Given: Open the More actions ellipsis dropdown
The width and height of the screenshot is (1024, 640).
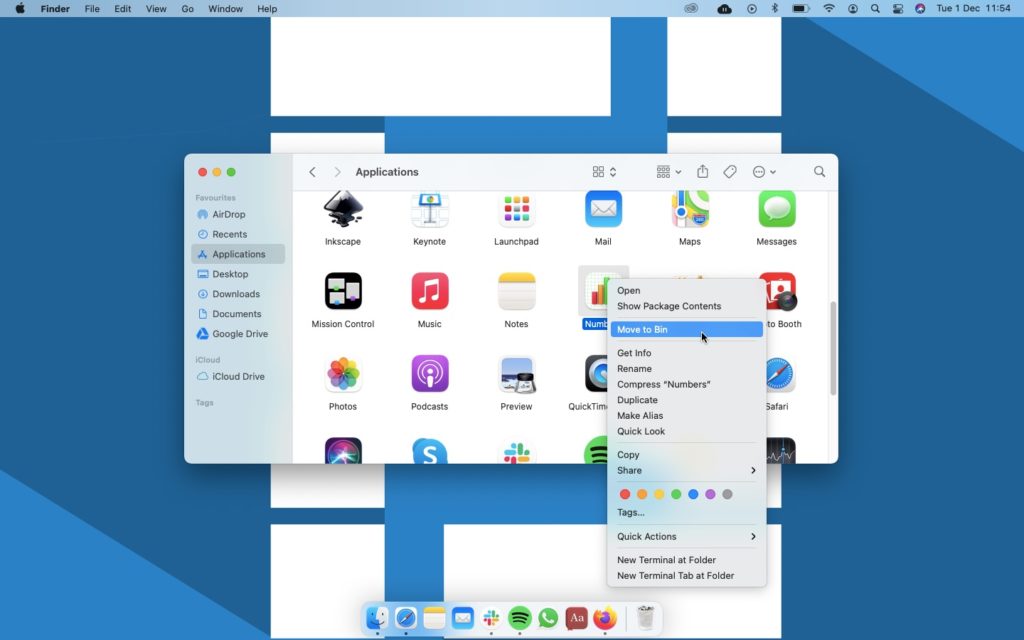Looking at the screenshot, I should pos(764,172).
